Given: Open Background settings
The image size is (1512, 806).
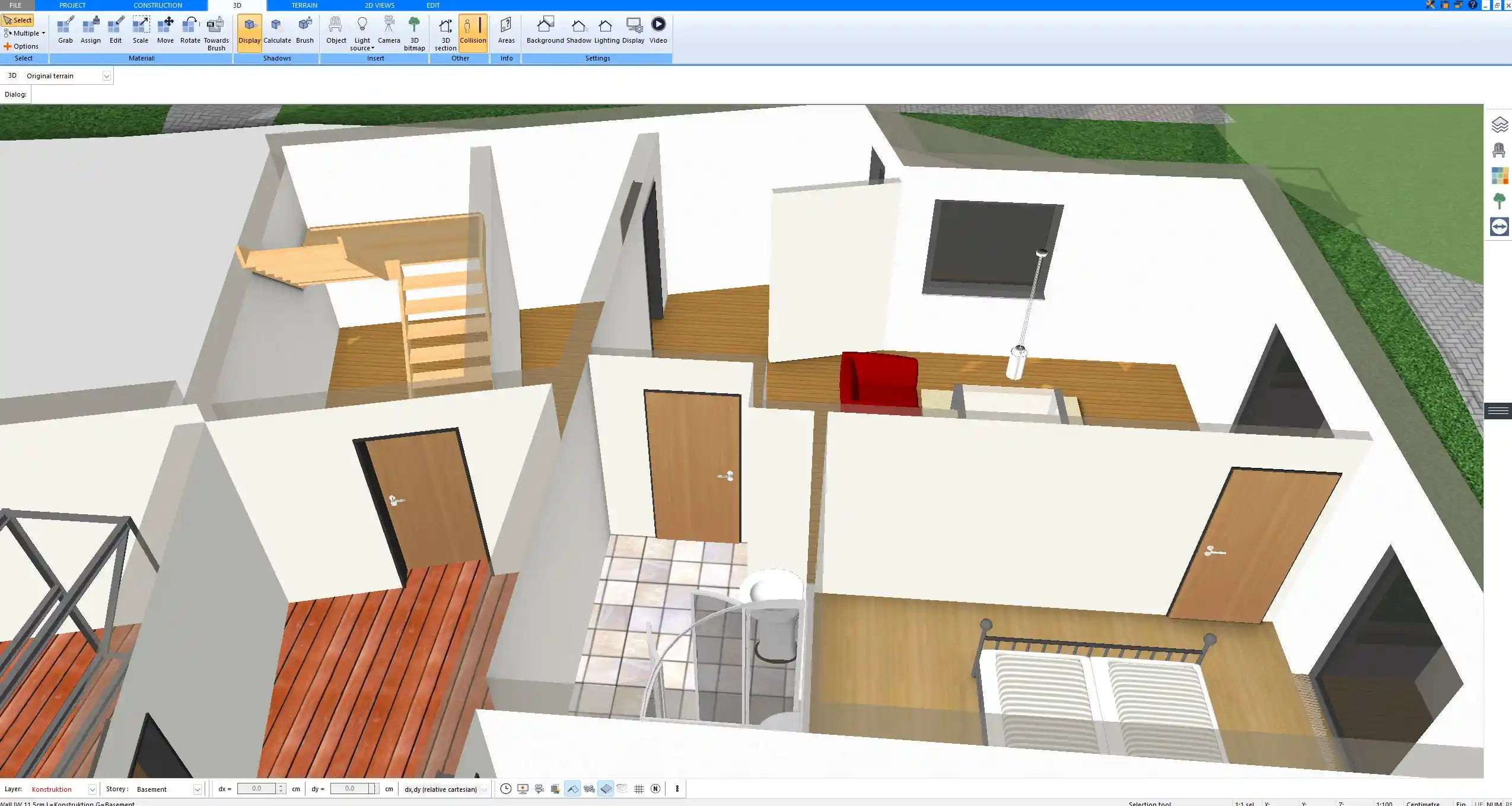Looking at the screenshot, I should pyautogui.click(x=545, y=31).
